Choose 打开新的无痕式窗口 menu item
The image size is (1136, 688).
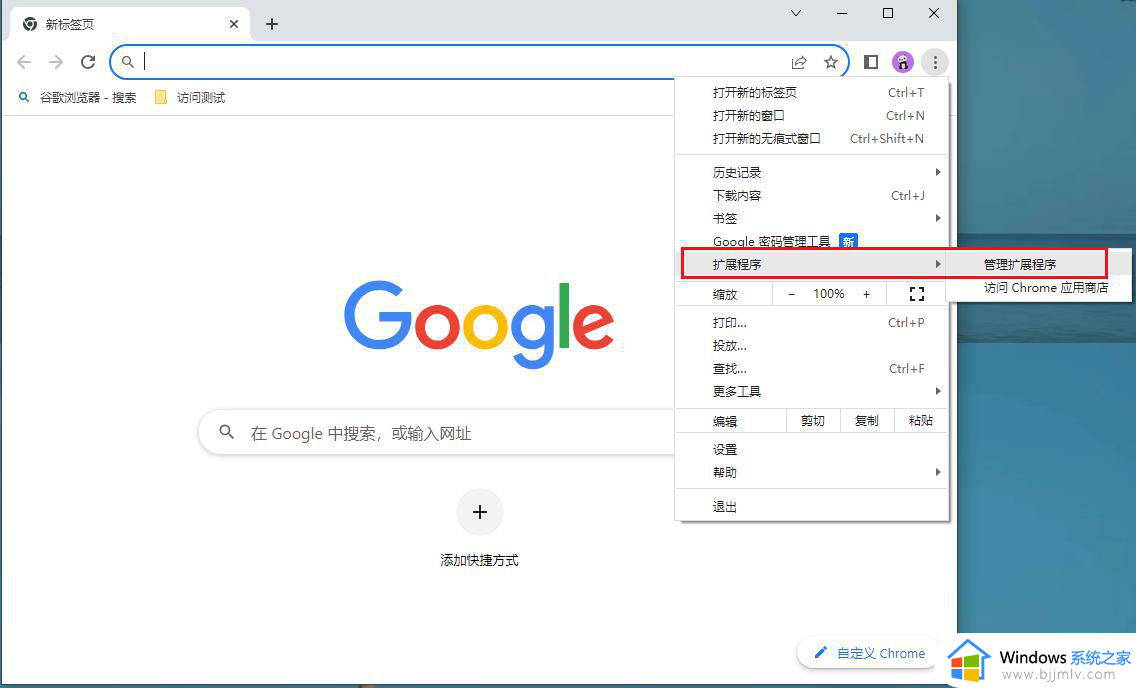[811, 139]
